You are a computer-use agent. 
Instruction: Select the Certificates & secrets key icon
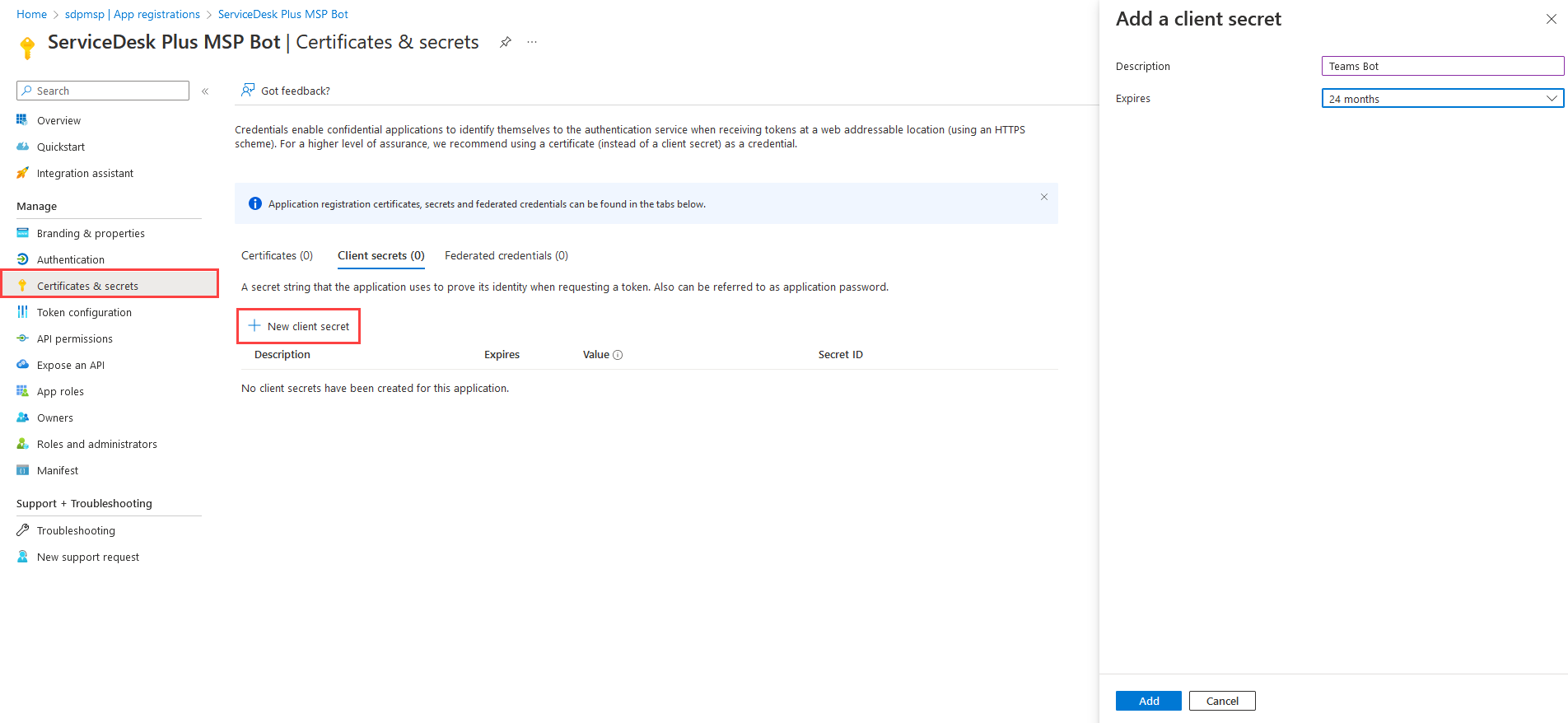(22, 286)
